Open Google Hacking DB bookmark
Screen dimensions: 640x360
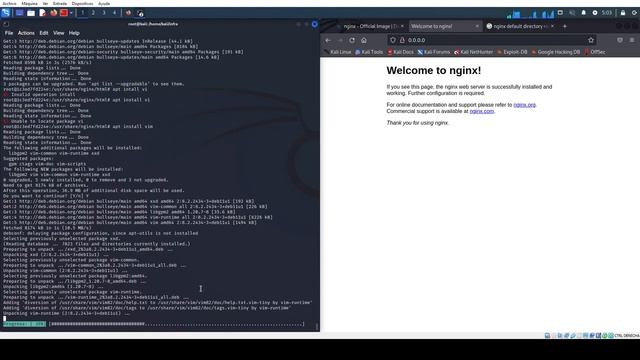pyautogui.click(x=556, y=52)
